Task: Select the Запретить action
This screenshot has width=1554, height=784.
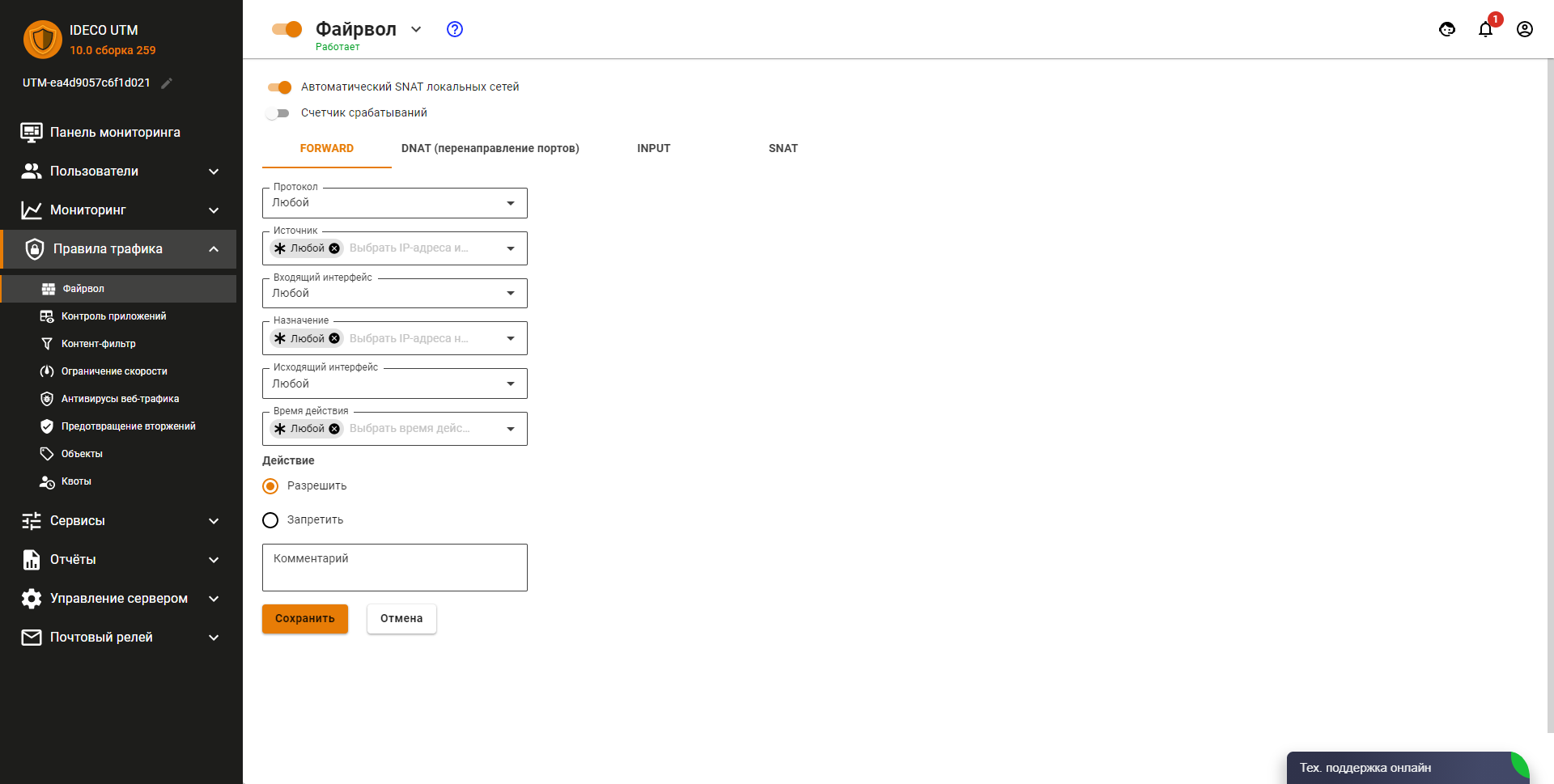Action: (270, 520)
